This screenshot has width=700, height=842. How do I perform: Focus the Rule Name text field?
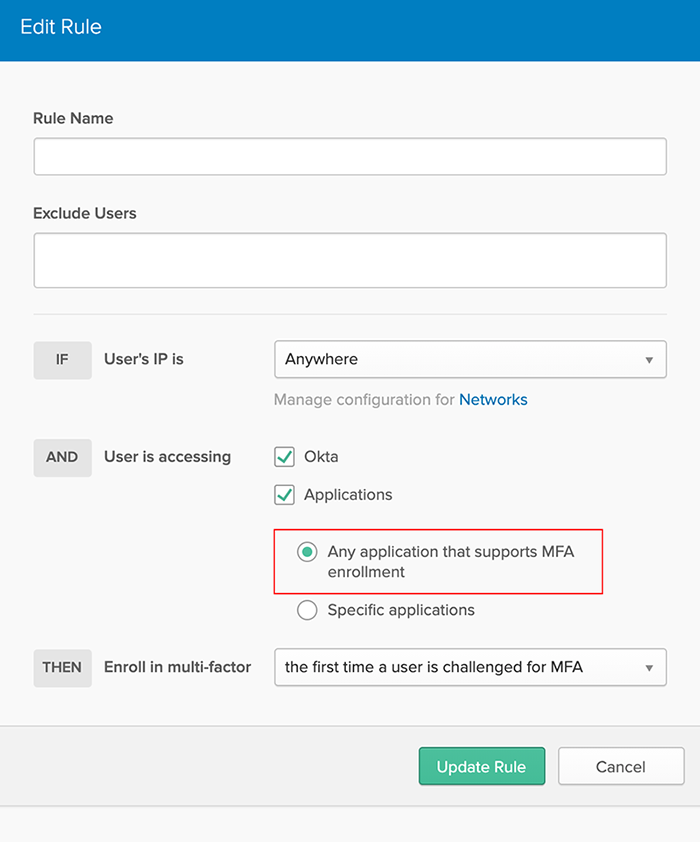(x=350, y=156)
